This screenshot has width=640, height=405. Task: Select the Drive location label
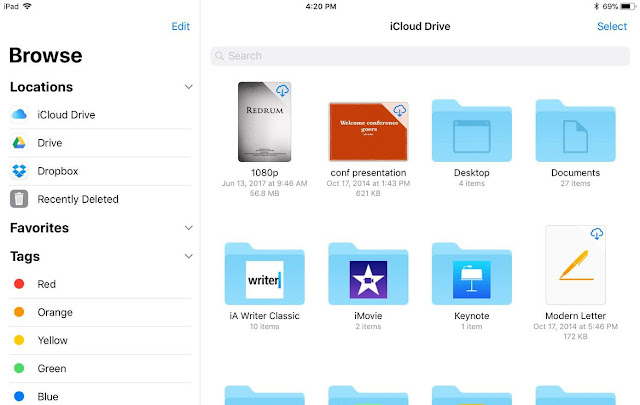click(50, 143)
